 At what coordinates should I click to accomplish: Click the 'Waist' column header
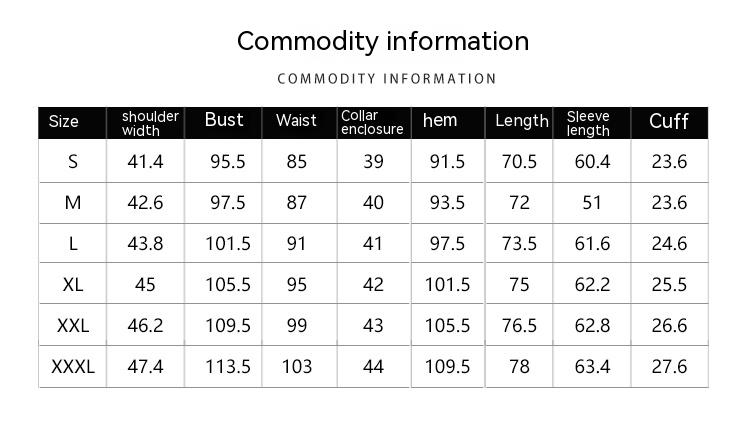(296, 121)
